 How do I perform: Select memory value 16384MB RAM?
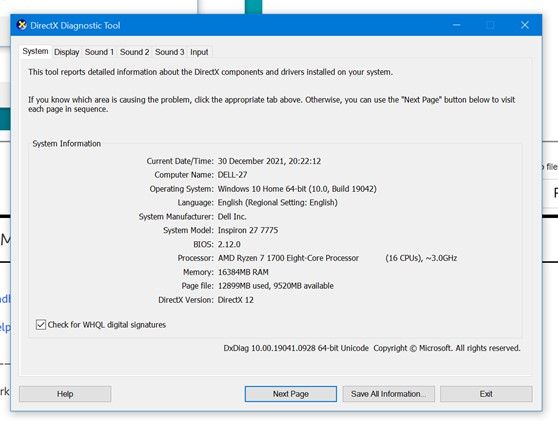pyautogui.click(x=243, y=272)
